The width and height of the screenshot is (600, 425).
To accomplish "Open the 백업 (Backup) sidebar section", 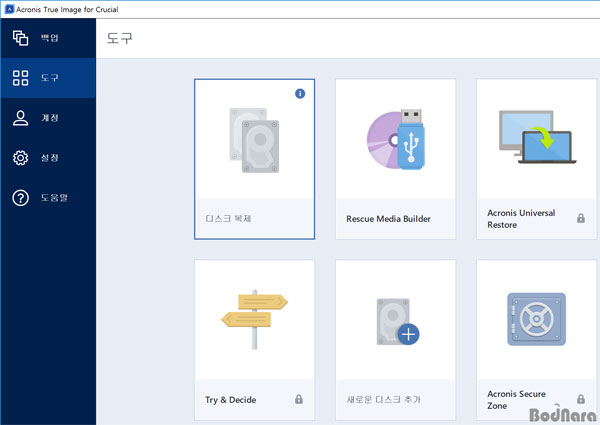I will pos(48,38).
